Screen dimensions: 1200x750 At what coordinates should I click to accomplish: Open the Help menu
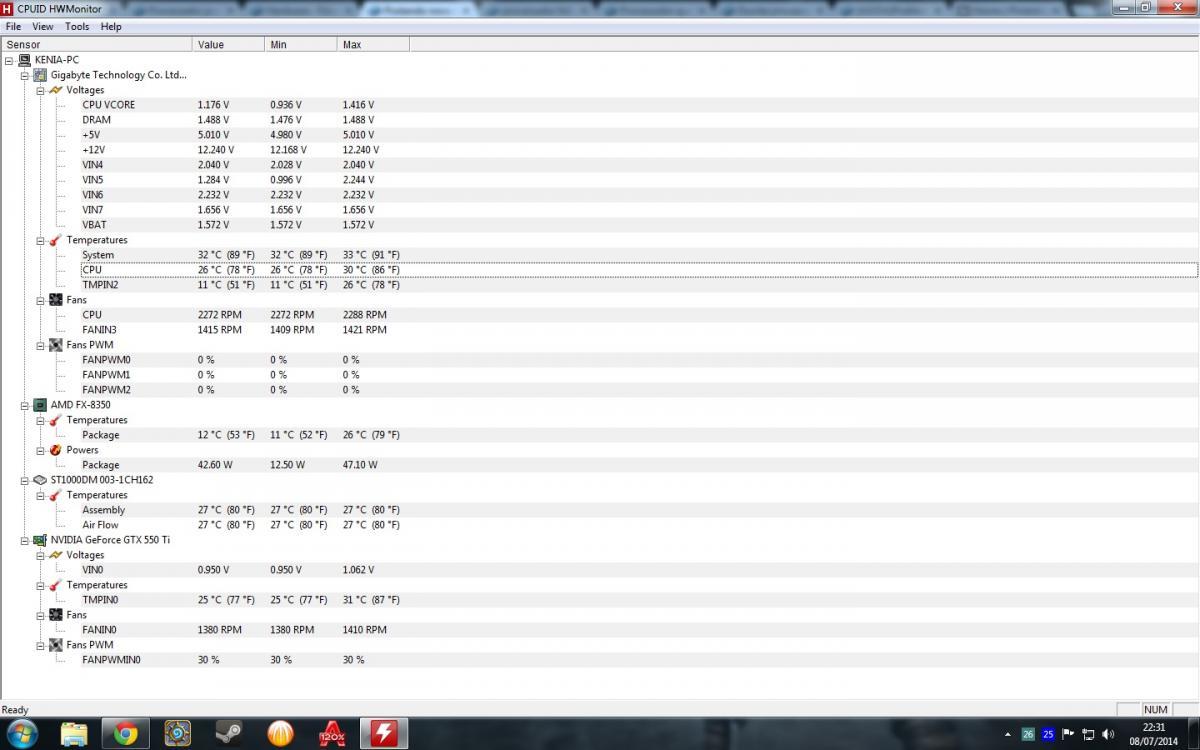coord(111,27)
